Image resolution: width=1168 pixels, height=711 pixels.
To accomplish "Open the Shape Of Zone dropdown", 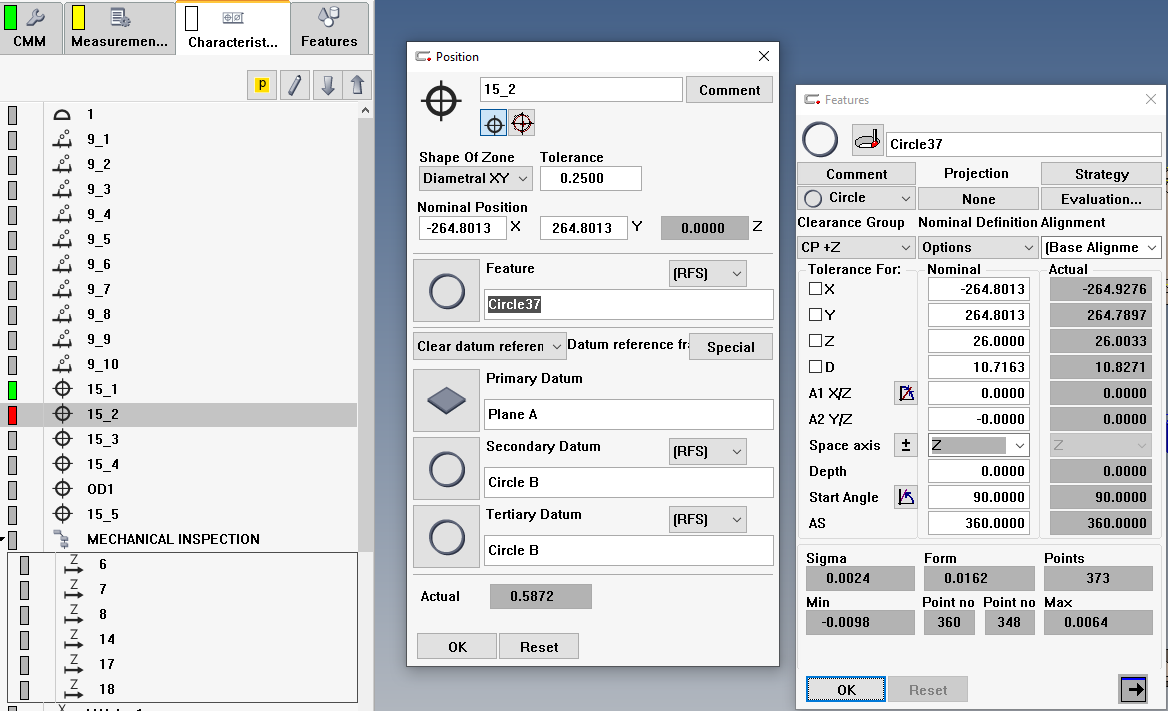I will pyautogui.click(x=475, y=179).
